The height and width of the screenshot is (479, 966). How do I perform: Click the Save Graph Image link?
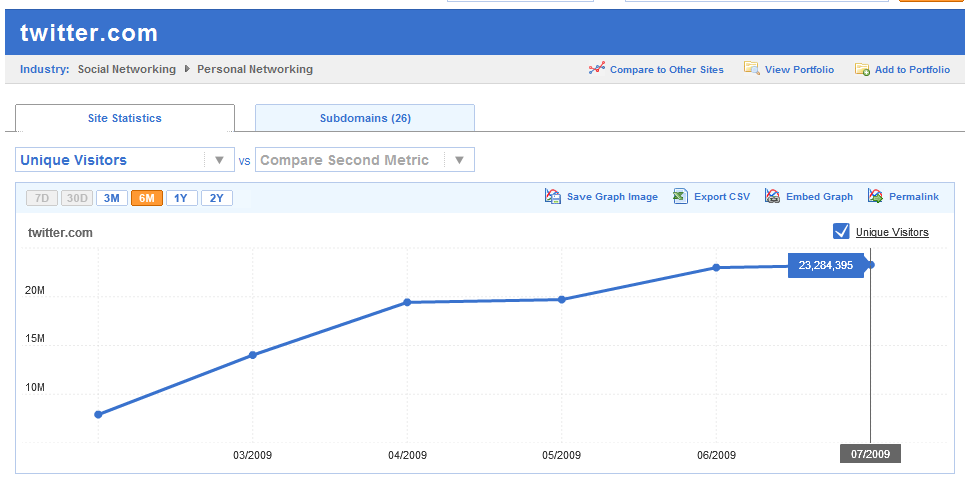[612, 197]
